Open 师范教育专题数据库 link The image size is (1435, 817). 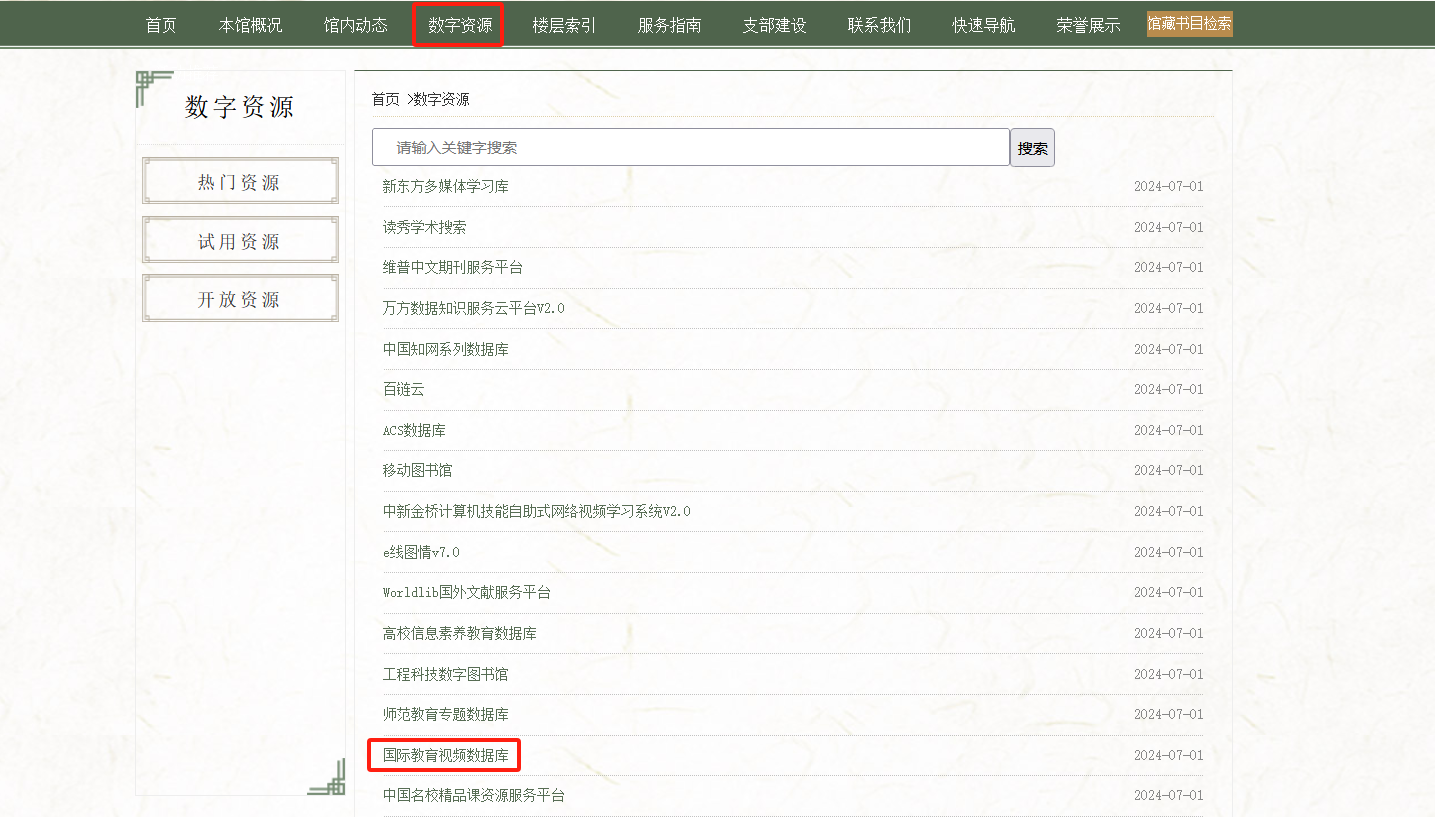pyautogui.click(x=446, y=714)
